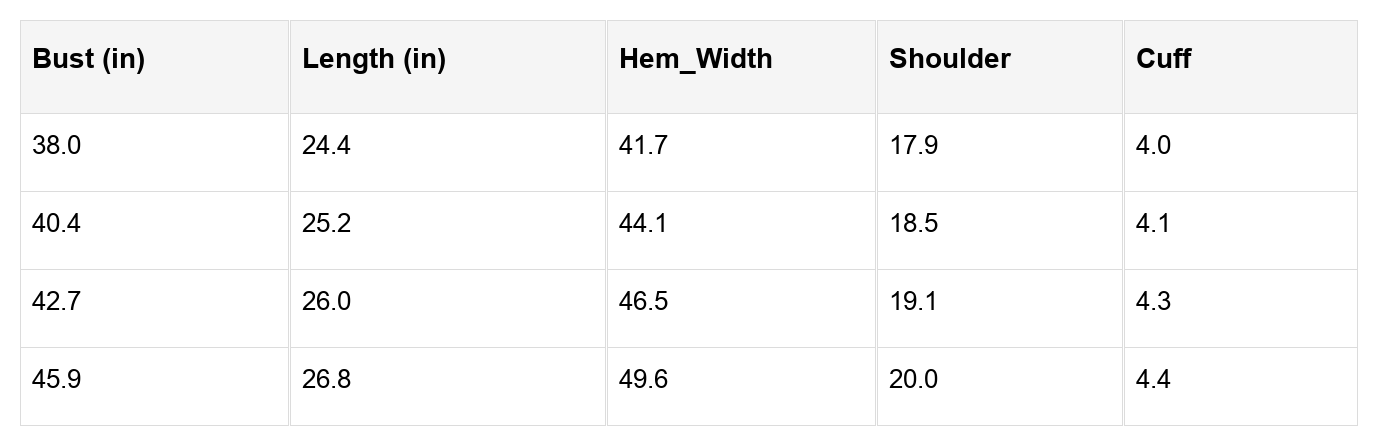The height and width of the screenshot is (445, 1377).
Task: Click the Bust value 40.4
Action: 57,224
